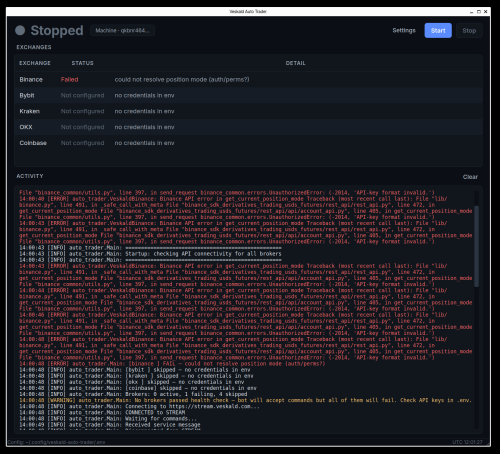Select the Bybit exchange name
This screenshot has height=454, width=500.
point(27,95)
